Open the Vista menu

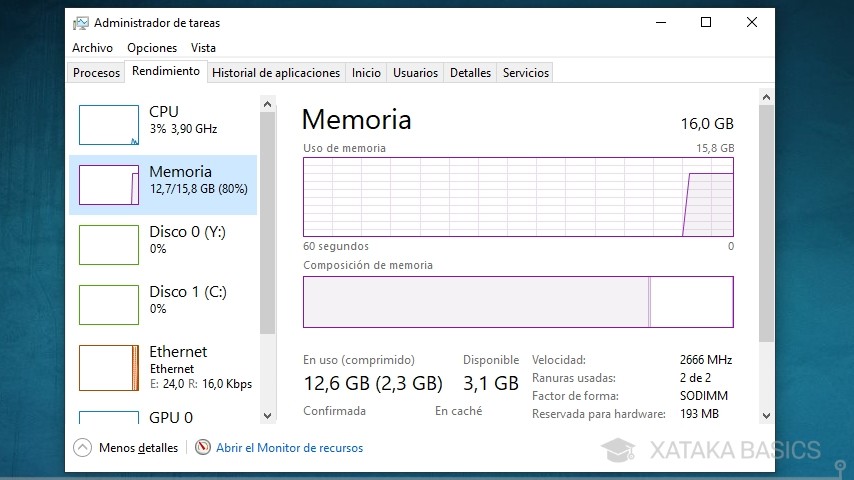coord(203,48)
